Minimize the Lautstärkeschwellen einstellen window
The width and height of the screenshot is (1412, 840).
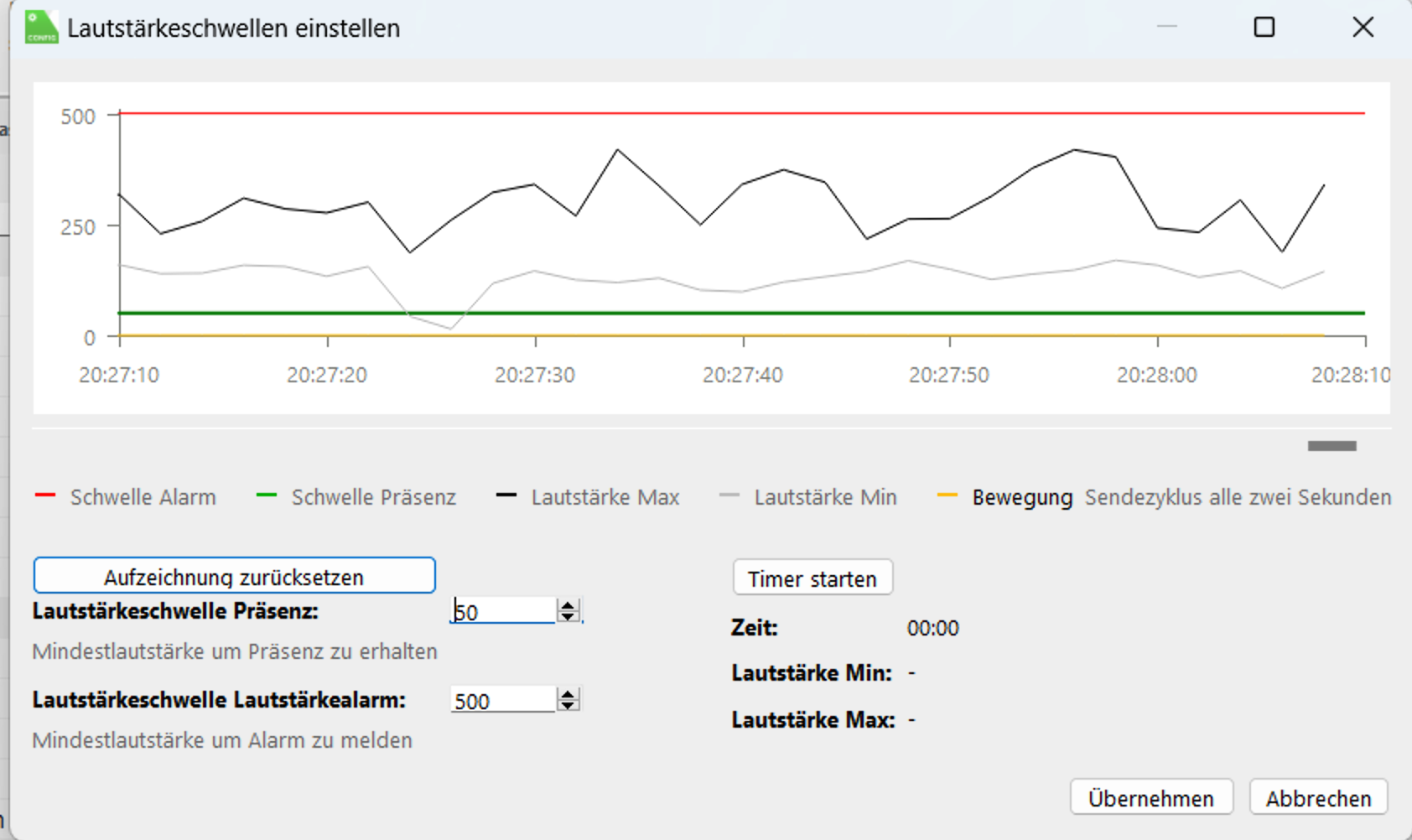click(x=1166, y=28)
